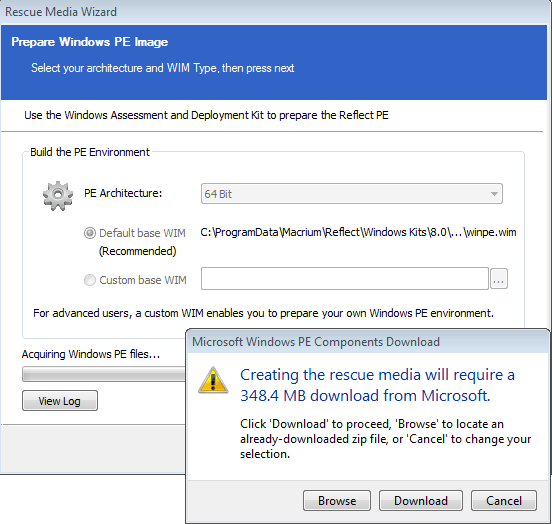Select the Custom base WIM radio button
Viewport: 552px width, 524px height.
pos(89,280)
